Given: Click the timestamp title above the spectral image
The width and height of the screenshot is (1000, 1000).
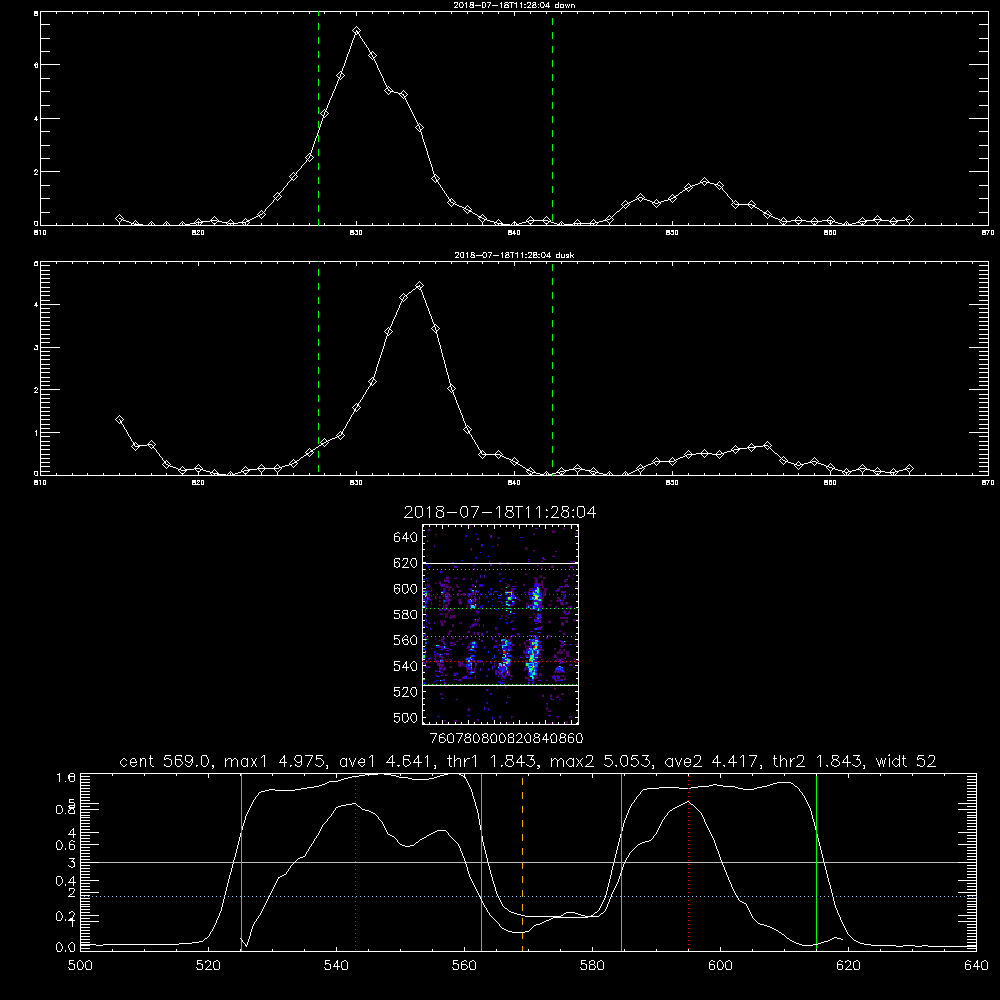Looking at the screenshot, I should pyautogui.click(x=500, y=512).
